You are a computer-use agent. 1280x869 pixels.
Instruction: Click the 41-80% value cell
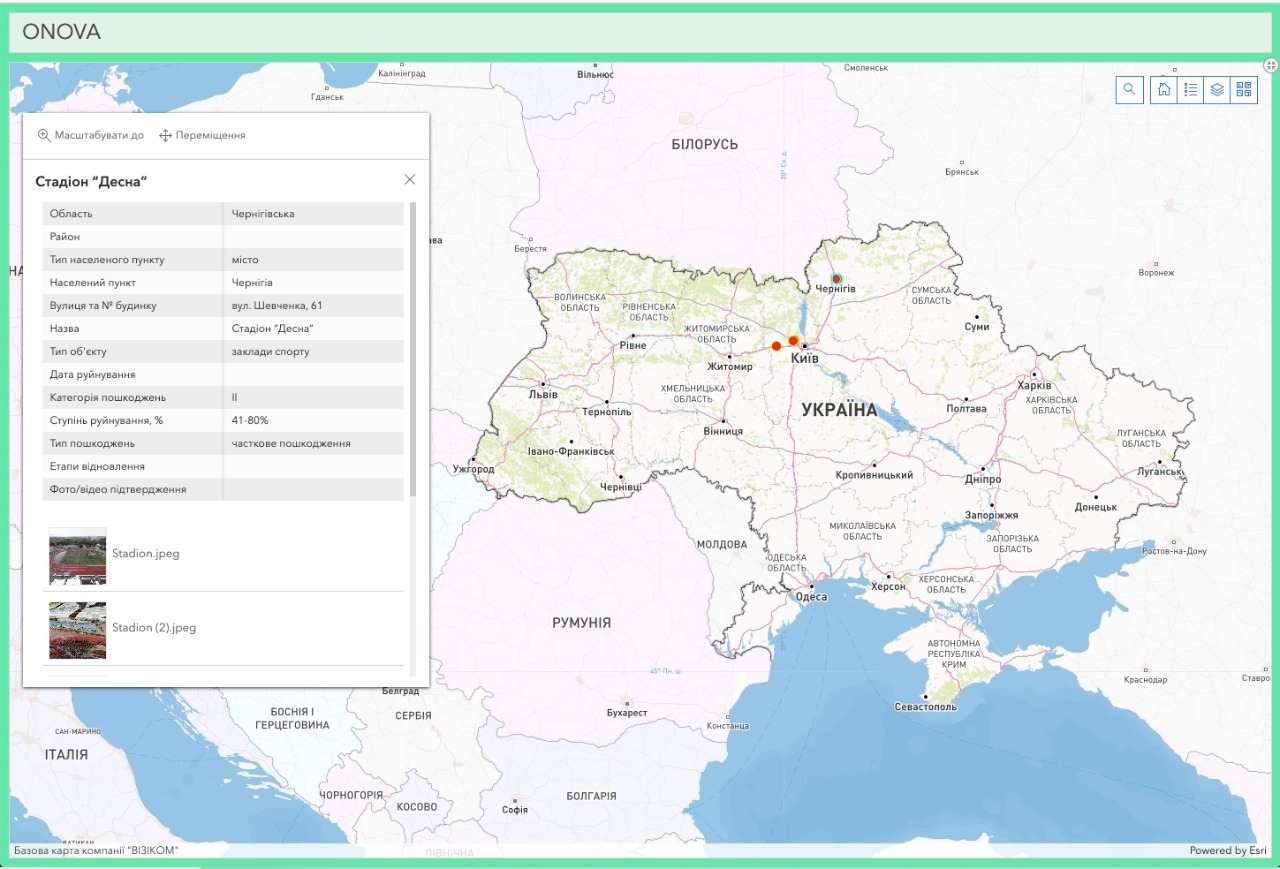tap(313, 421)
